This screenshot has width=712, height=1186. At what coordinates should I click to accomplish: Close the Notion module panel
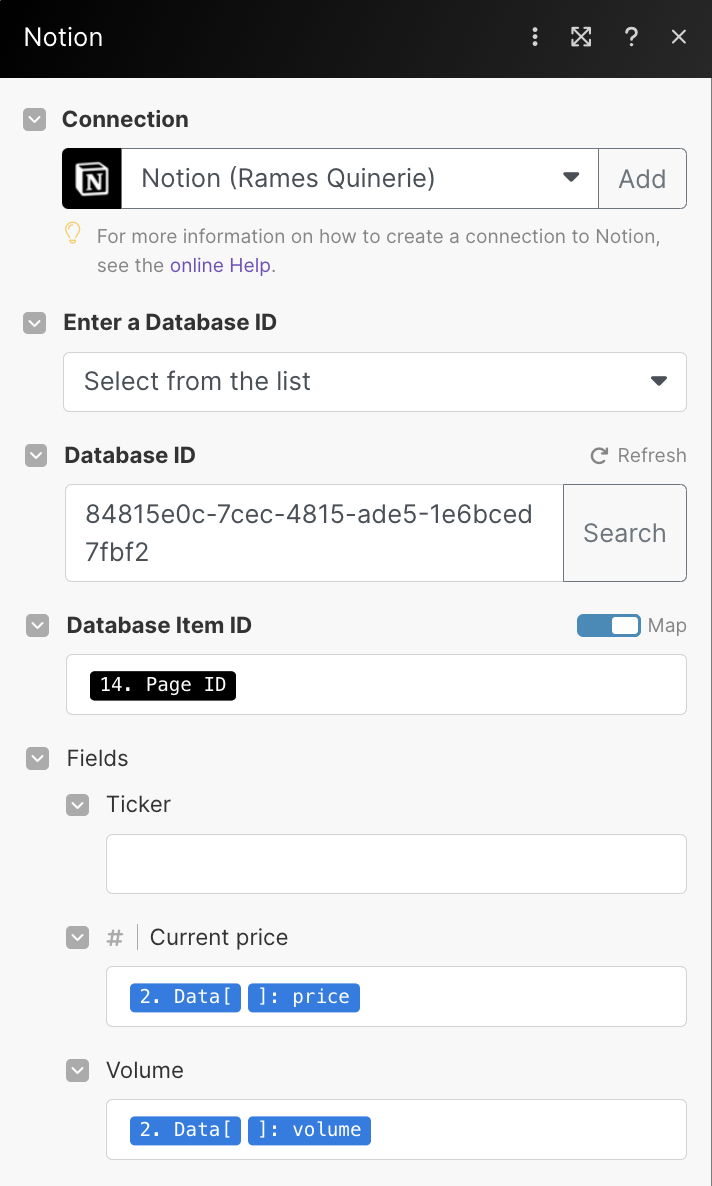679,37
